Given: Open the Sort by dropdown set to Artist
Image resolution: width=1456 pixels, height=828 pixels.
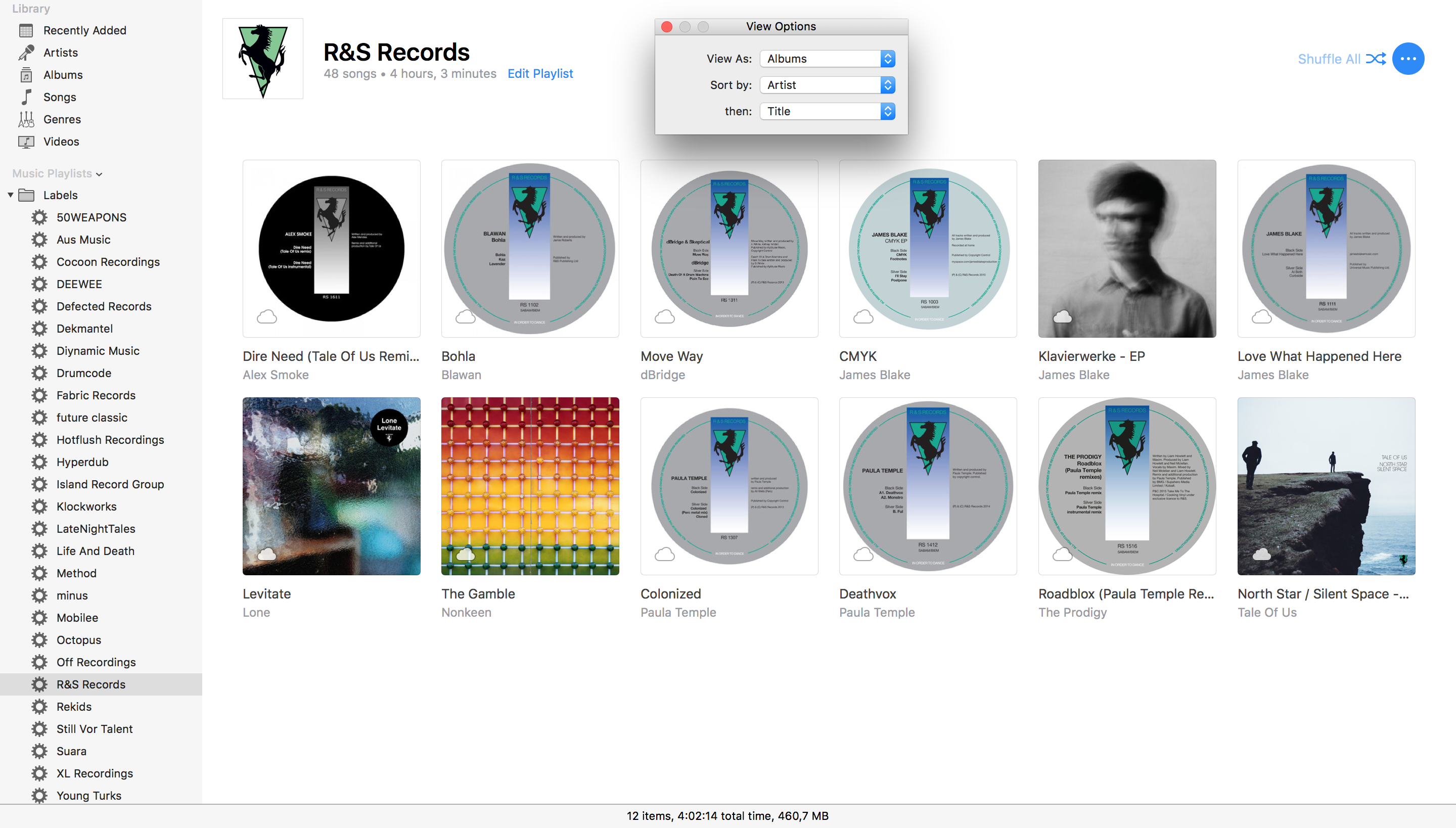Looking at the screenshot, I should [828, 85].
